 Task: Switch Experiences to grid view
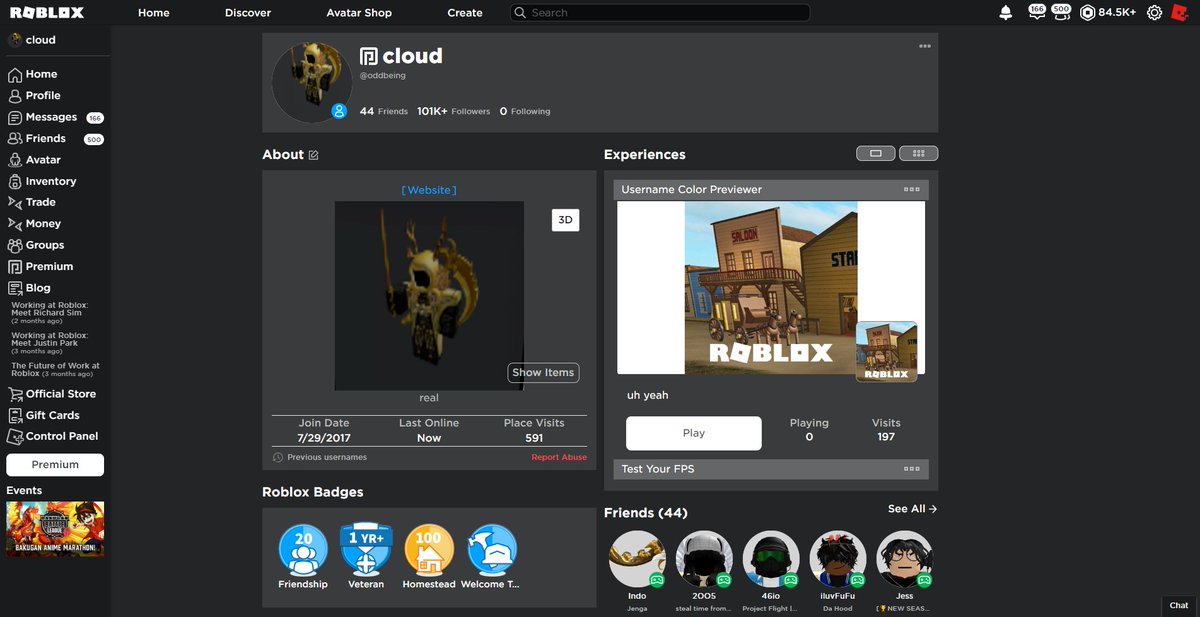coord(919,154)
